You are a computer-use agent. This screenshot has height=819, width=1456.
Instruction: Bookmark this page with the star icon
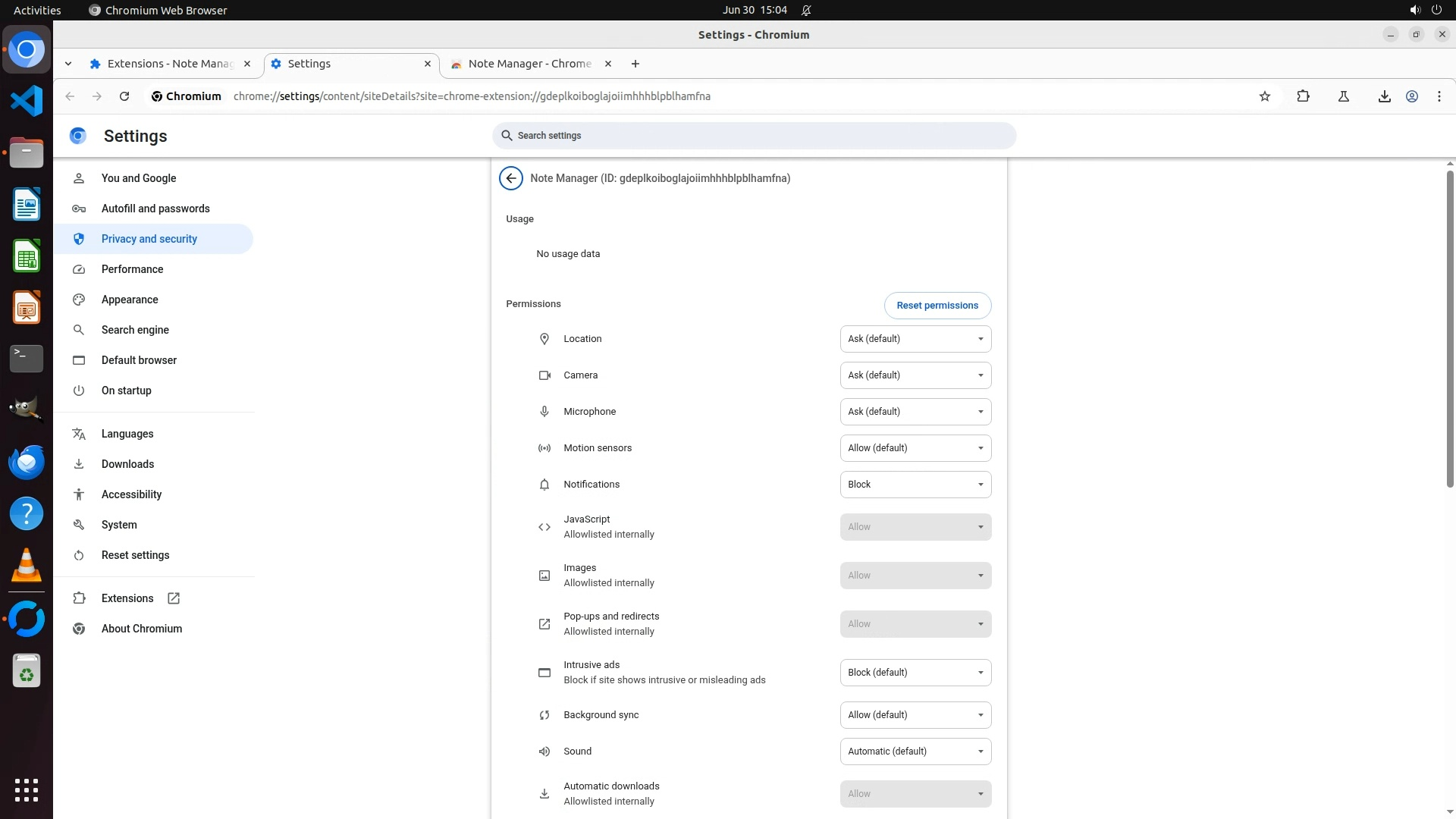pyautogui.click(x=1264, y=96)
